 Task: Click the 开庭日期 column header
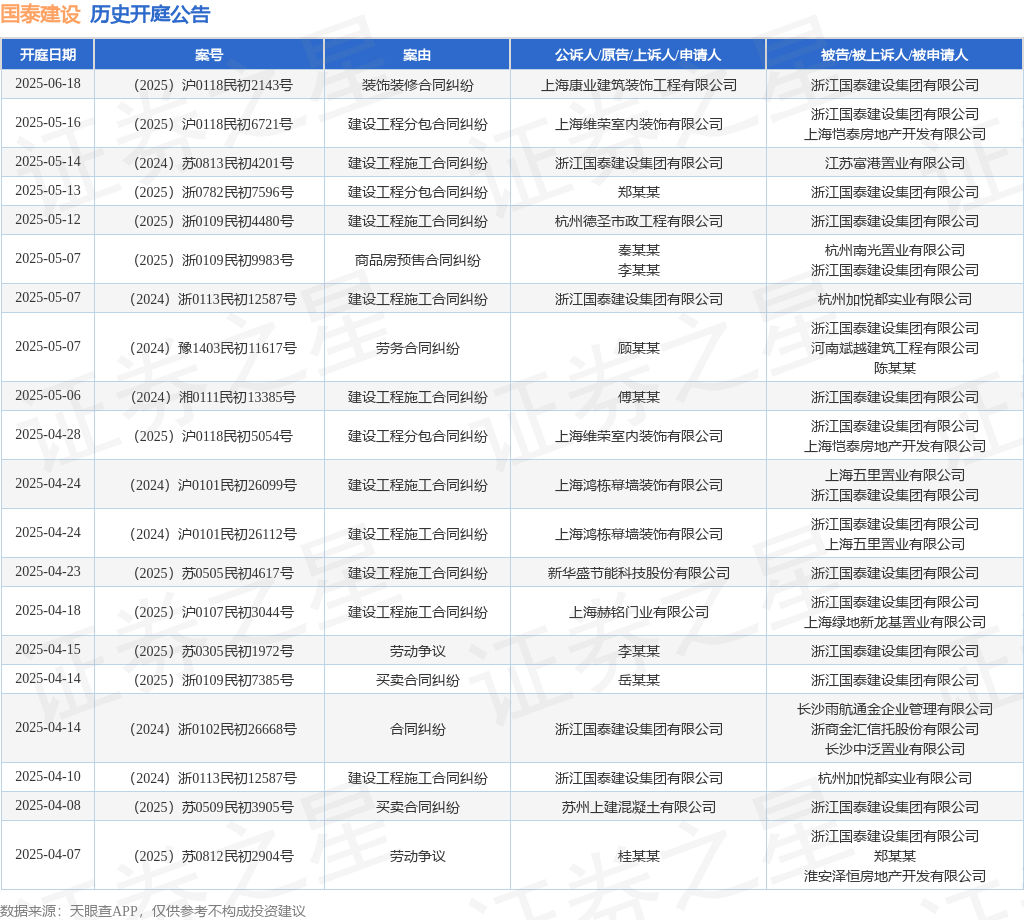pos(48,55)
